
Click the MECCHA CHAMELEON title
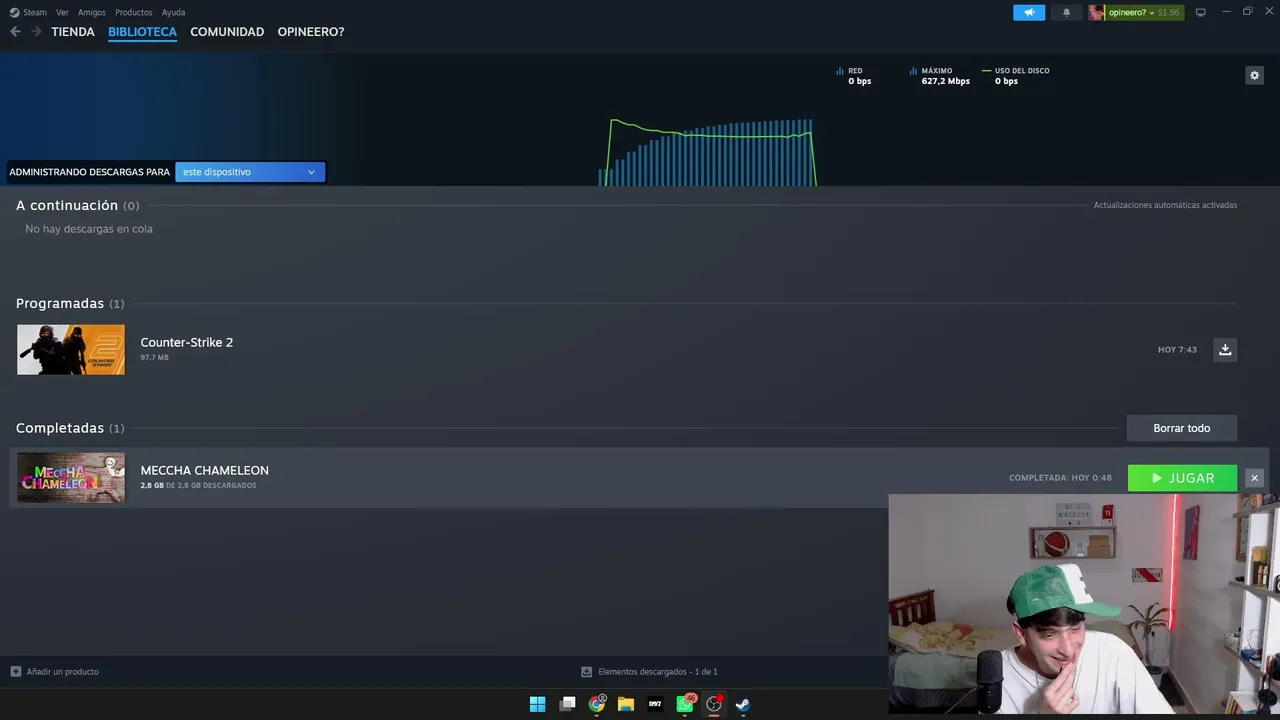tap(205, 470)
